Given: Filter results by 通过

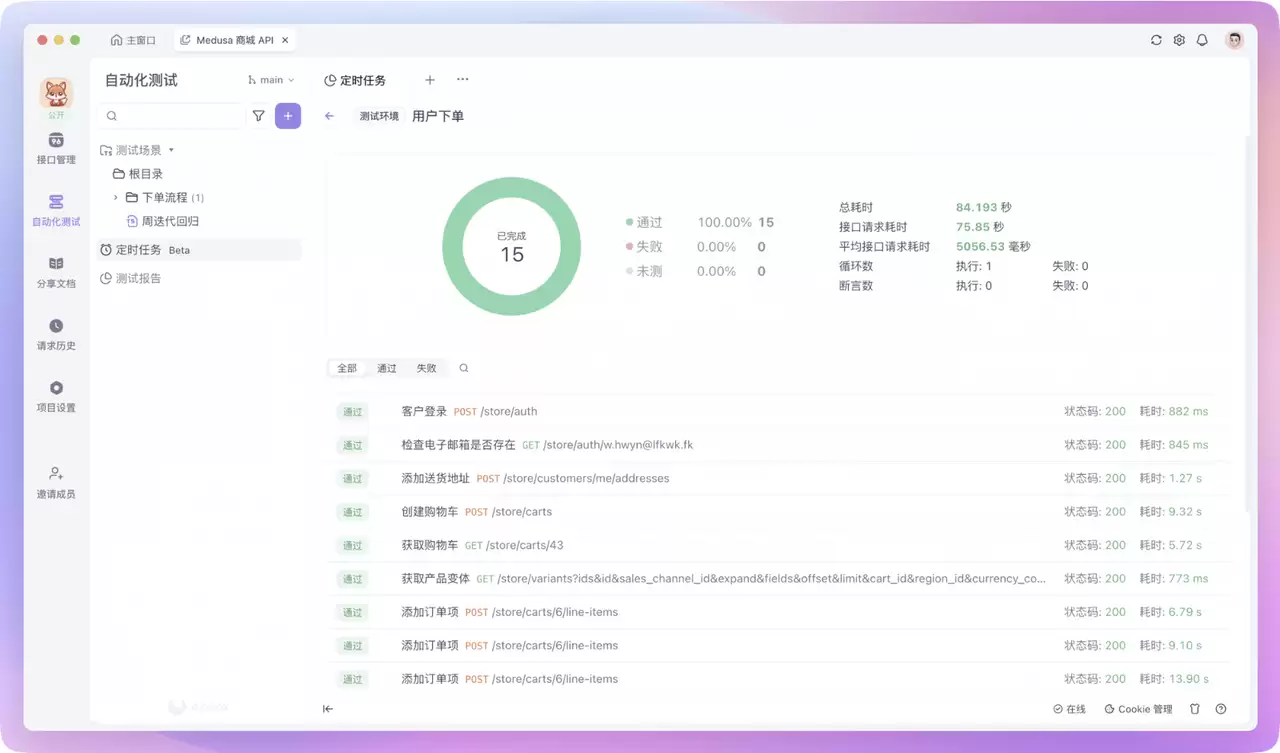Looking at the screenshot, I should pyautogui.click(x=387, y=368).
